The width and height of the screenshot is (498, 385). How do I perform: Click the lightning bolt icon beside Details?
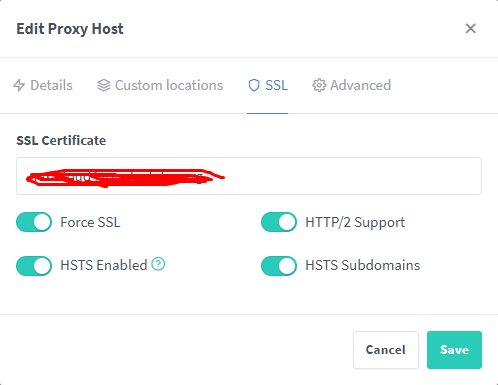[x=19, y=85]
